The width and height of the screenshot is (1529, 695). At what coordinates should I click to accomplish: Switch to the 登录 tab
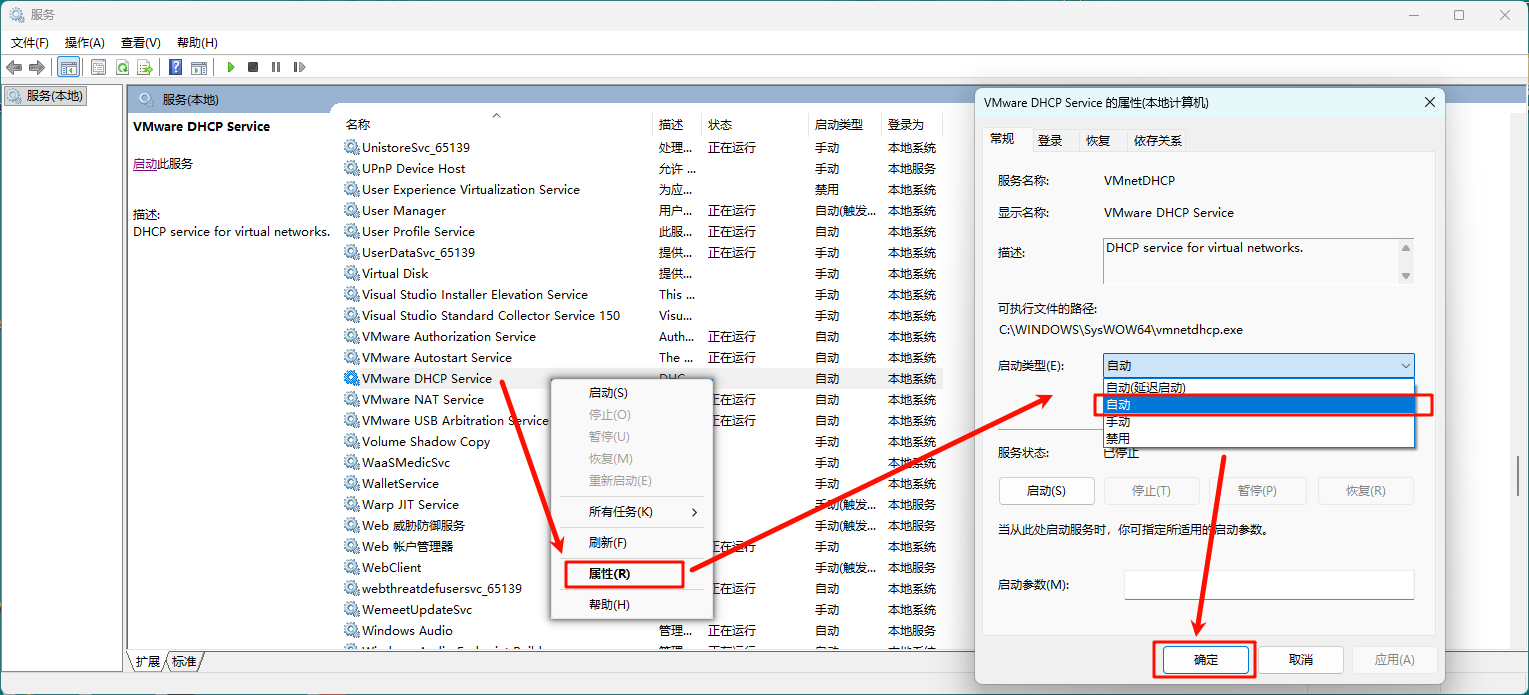pos(1050,140)
